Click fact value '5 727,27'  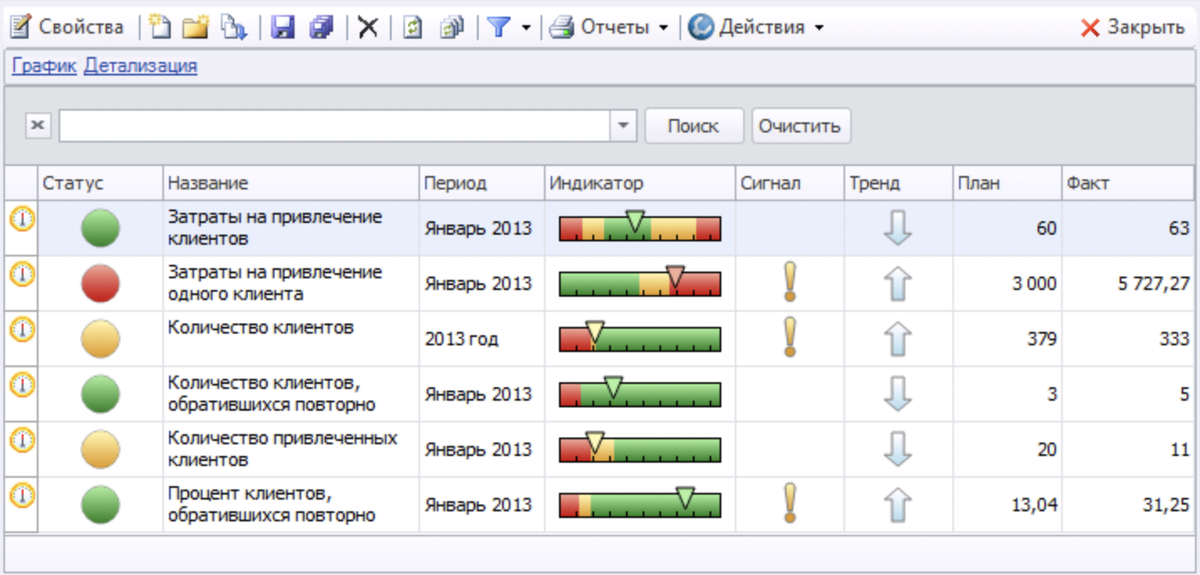tap(1153, 284)
